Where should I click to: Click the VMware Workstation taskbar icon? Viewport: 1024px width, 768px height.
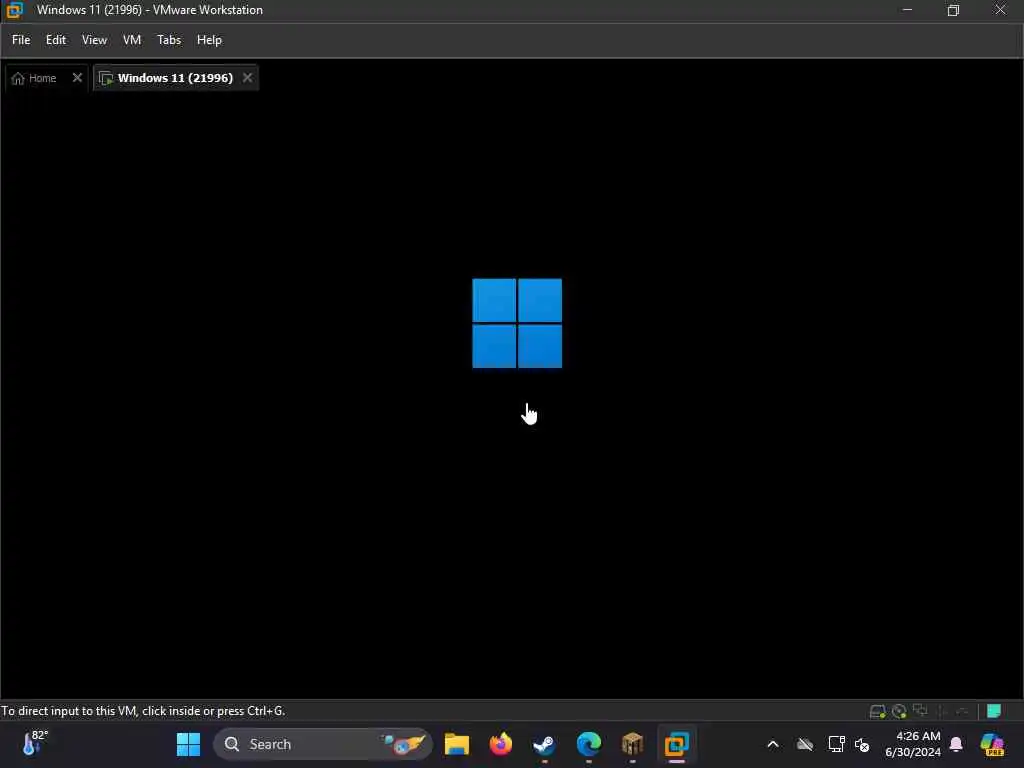677,744
